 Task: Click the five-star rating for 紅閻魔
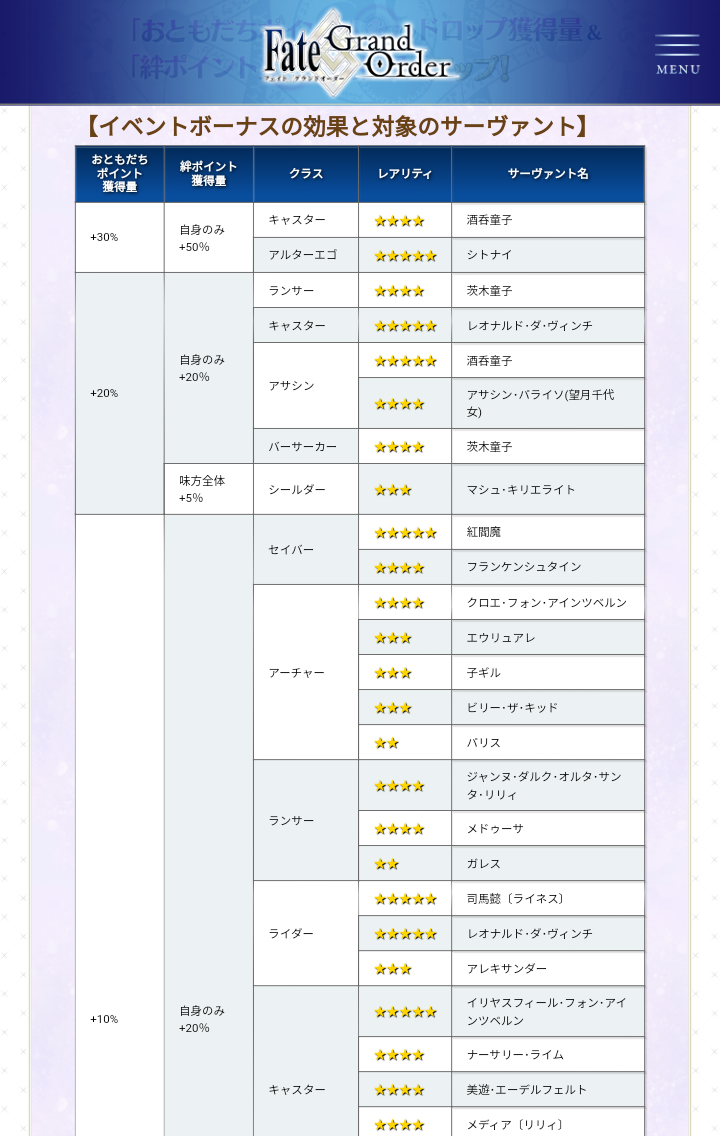(x=405, y=532)
